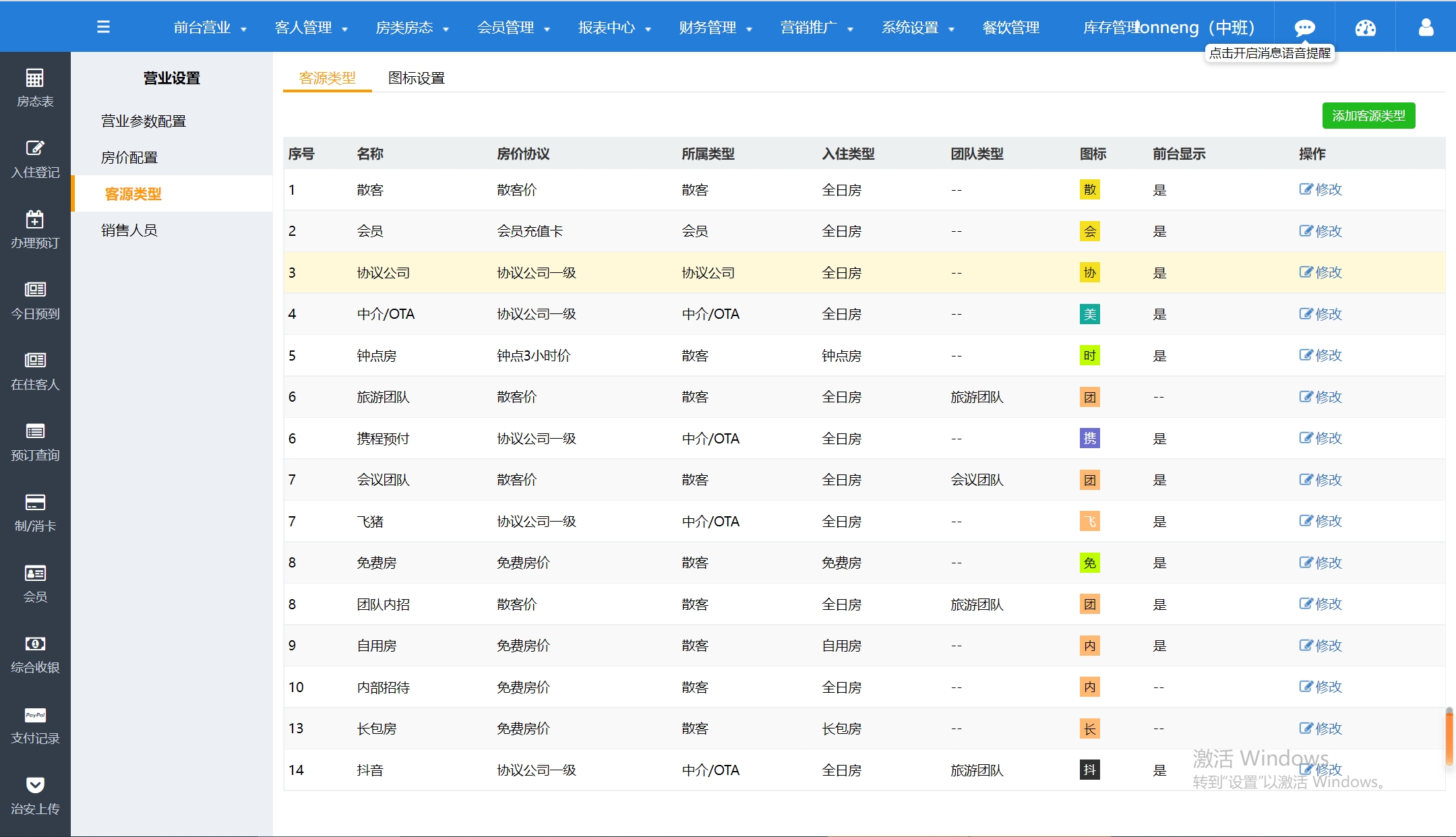1456x837 pixels.
Task: Open the user profile icon
Action: click(1426, 27)
